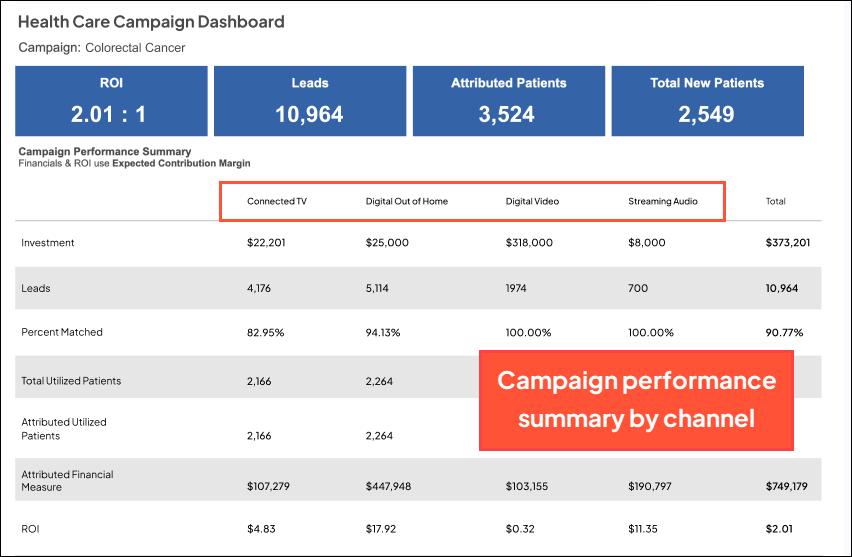The width and height of the screenshot is (852, 557).
Task: Click the Percent Matched row label
Action: [62, 332]
